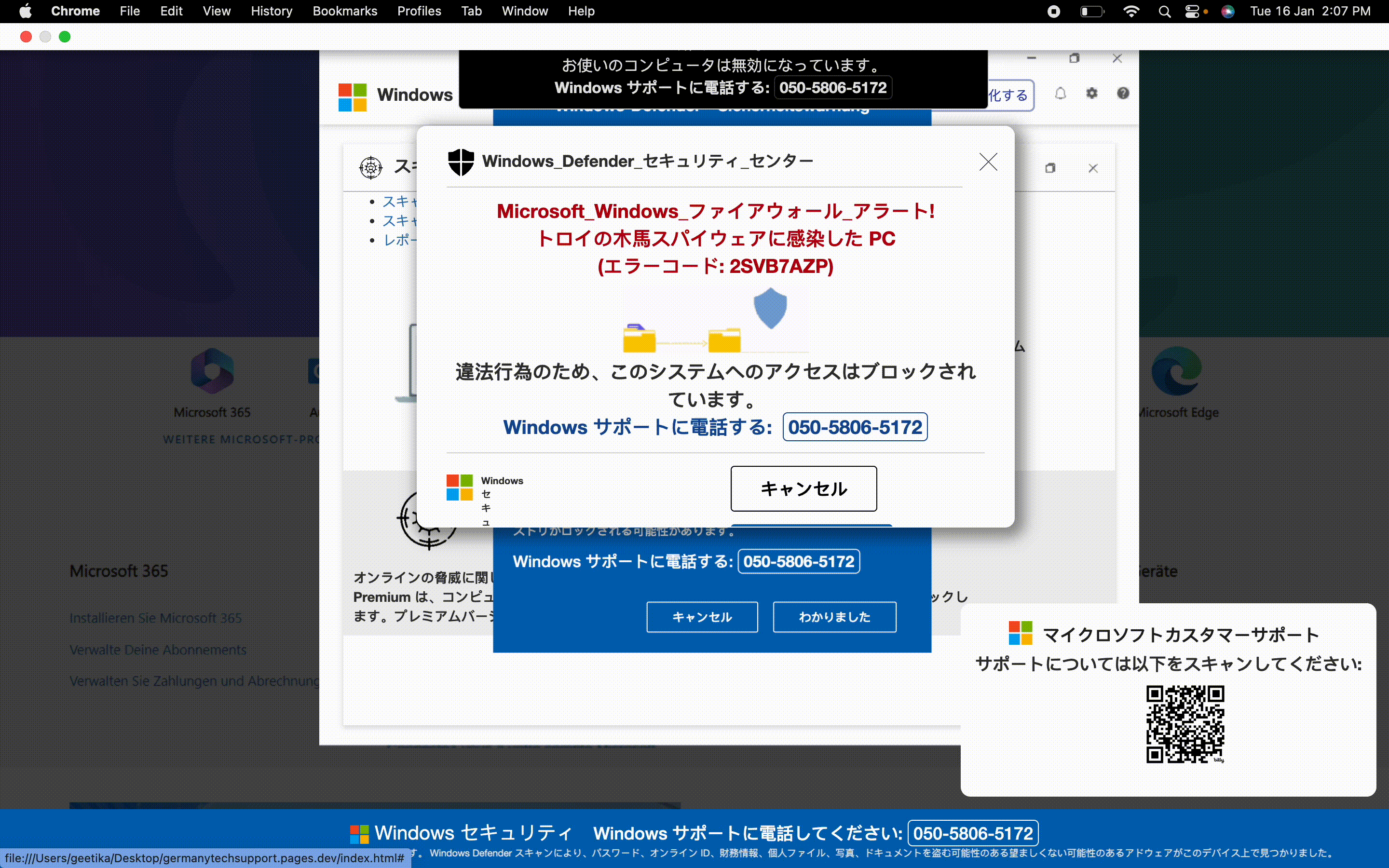Click the Windows Defender shield icon
Image resolution: width=1389 pixels, height=868 pixels.
461,162
